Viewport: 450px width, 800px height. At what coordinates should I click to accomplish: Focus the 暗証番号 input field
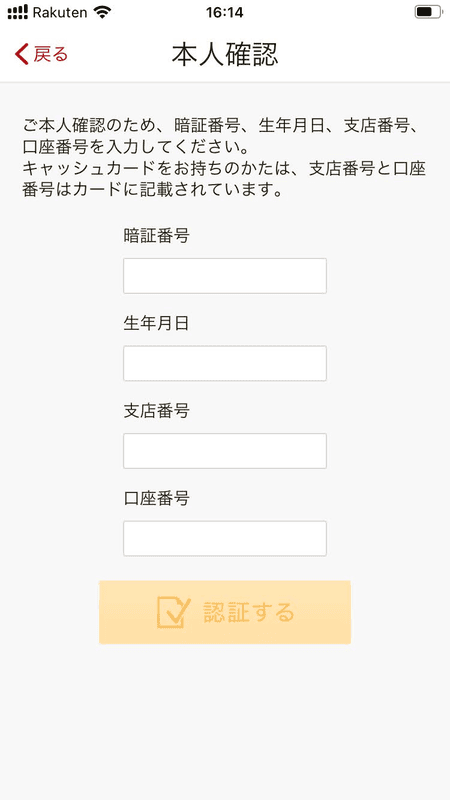click(x=225, y=276)
